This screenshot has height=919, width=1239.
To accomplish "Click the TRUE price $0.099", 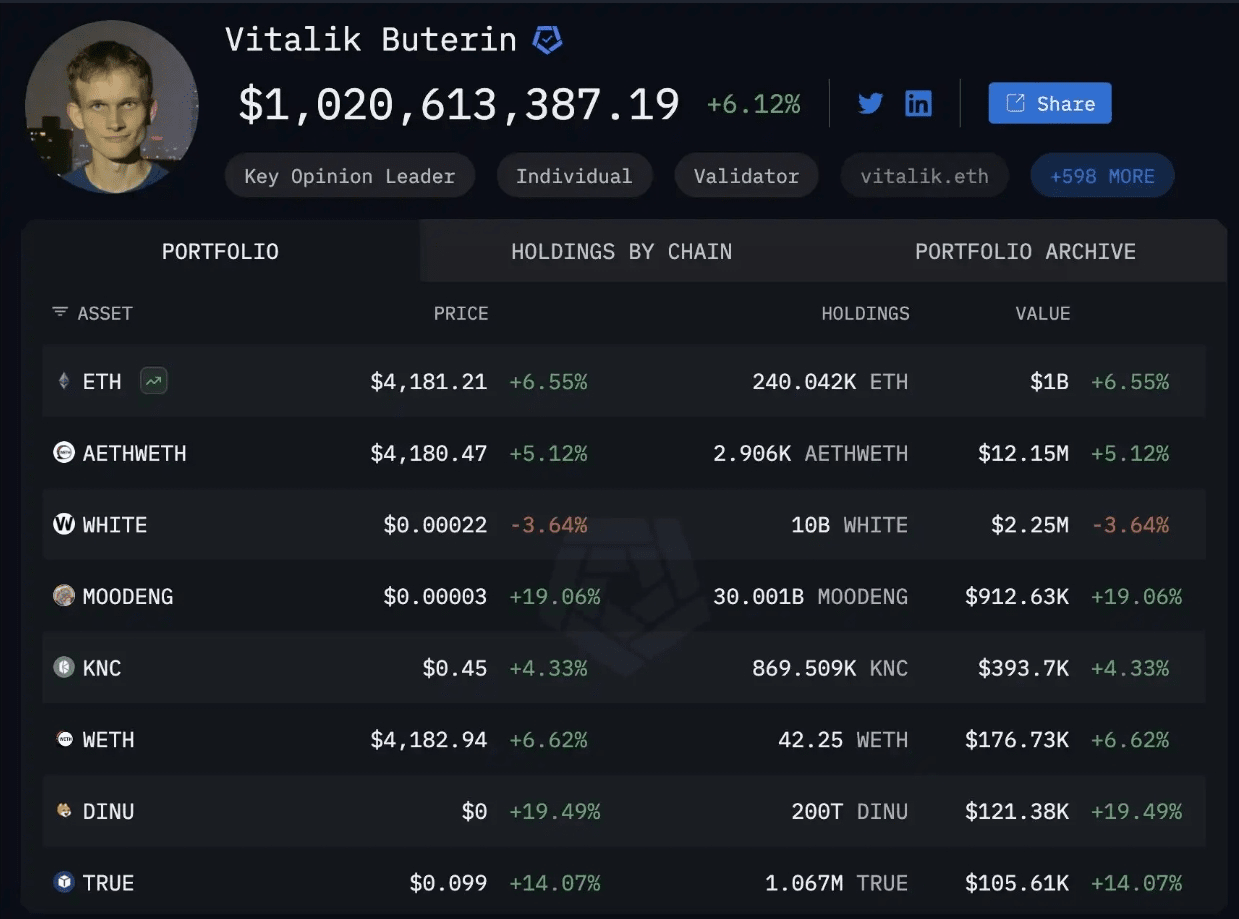I will click(449, 883).
